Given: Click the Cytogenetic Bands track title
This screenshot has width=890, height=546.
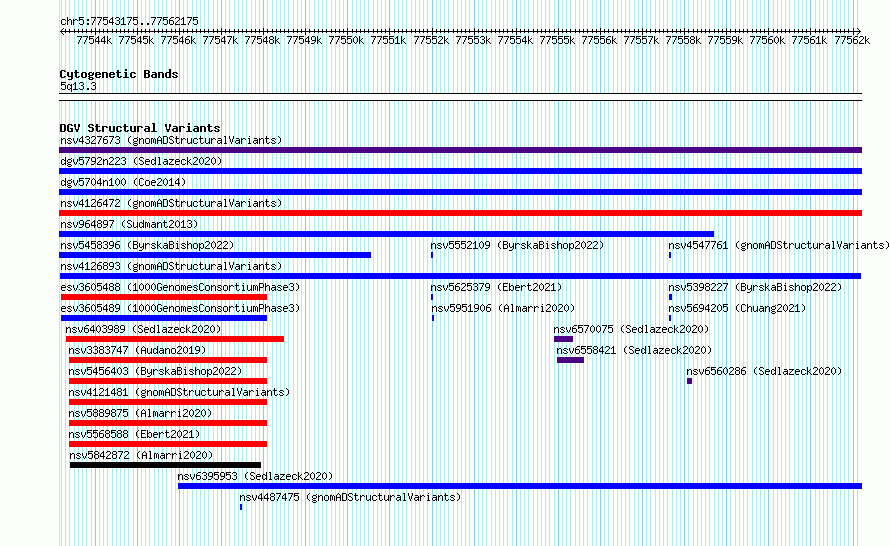Looking at the screenshot, I should [x=119, y=74].
